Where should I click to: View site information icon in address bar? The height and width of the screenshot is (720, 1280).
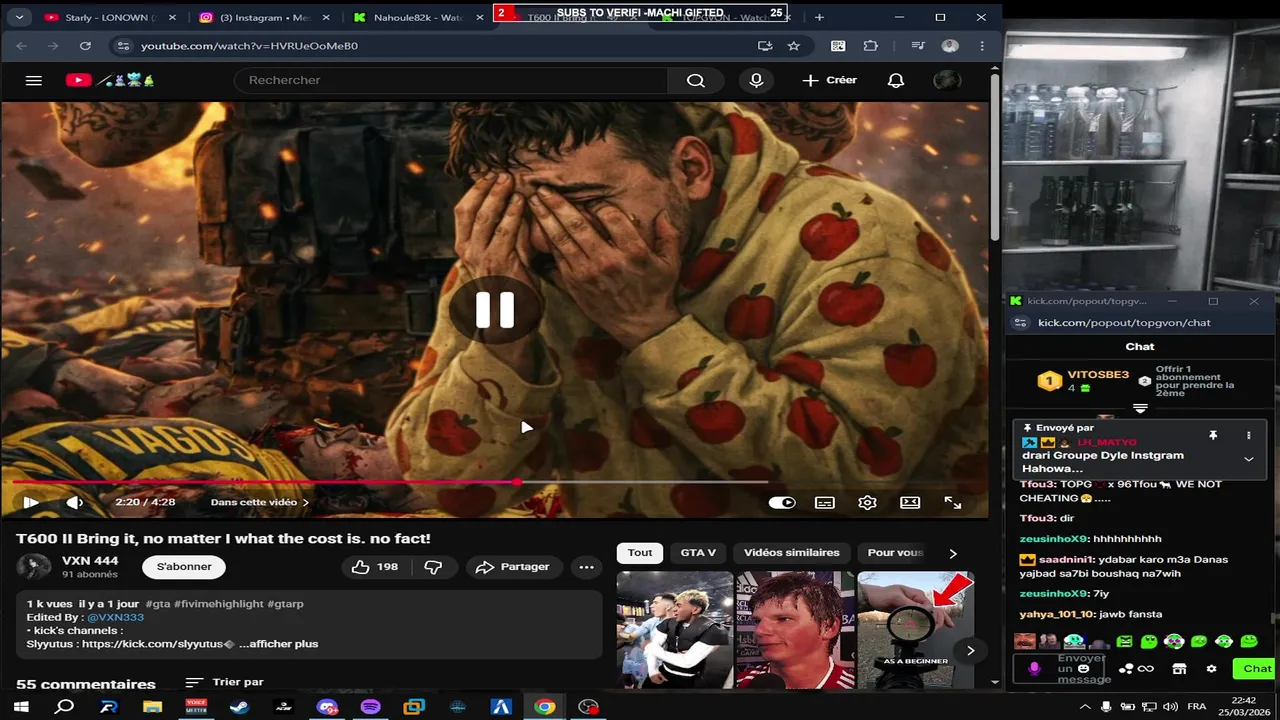click(122, 46)
